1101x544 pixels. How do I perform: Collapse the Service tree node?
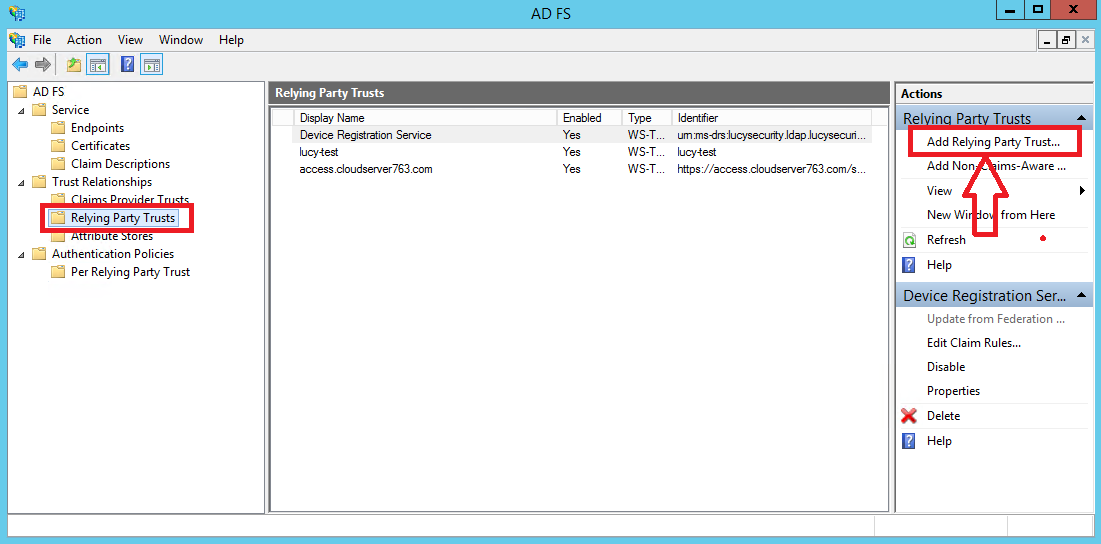[21, 110]
